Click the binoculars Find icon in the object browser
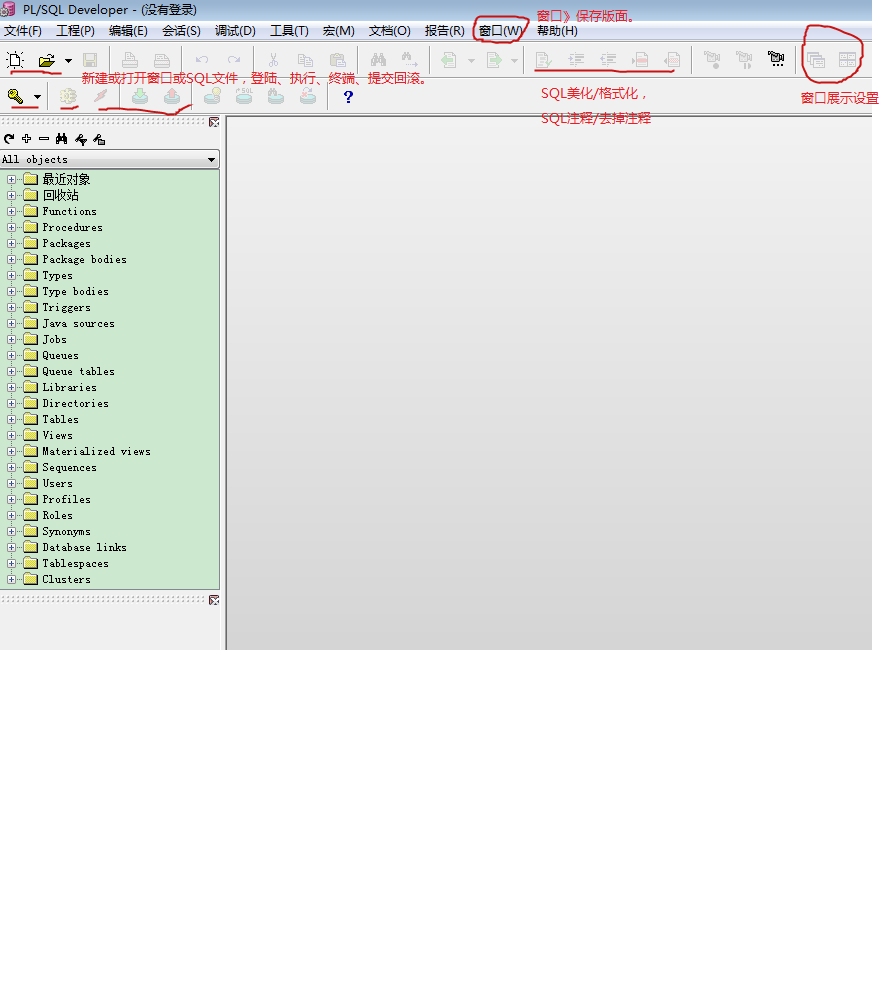The image size is (881, 1000). point(61,139)
